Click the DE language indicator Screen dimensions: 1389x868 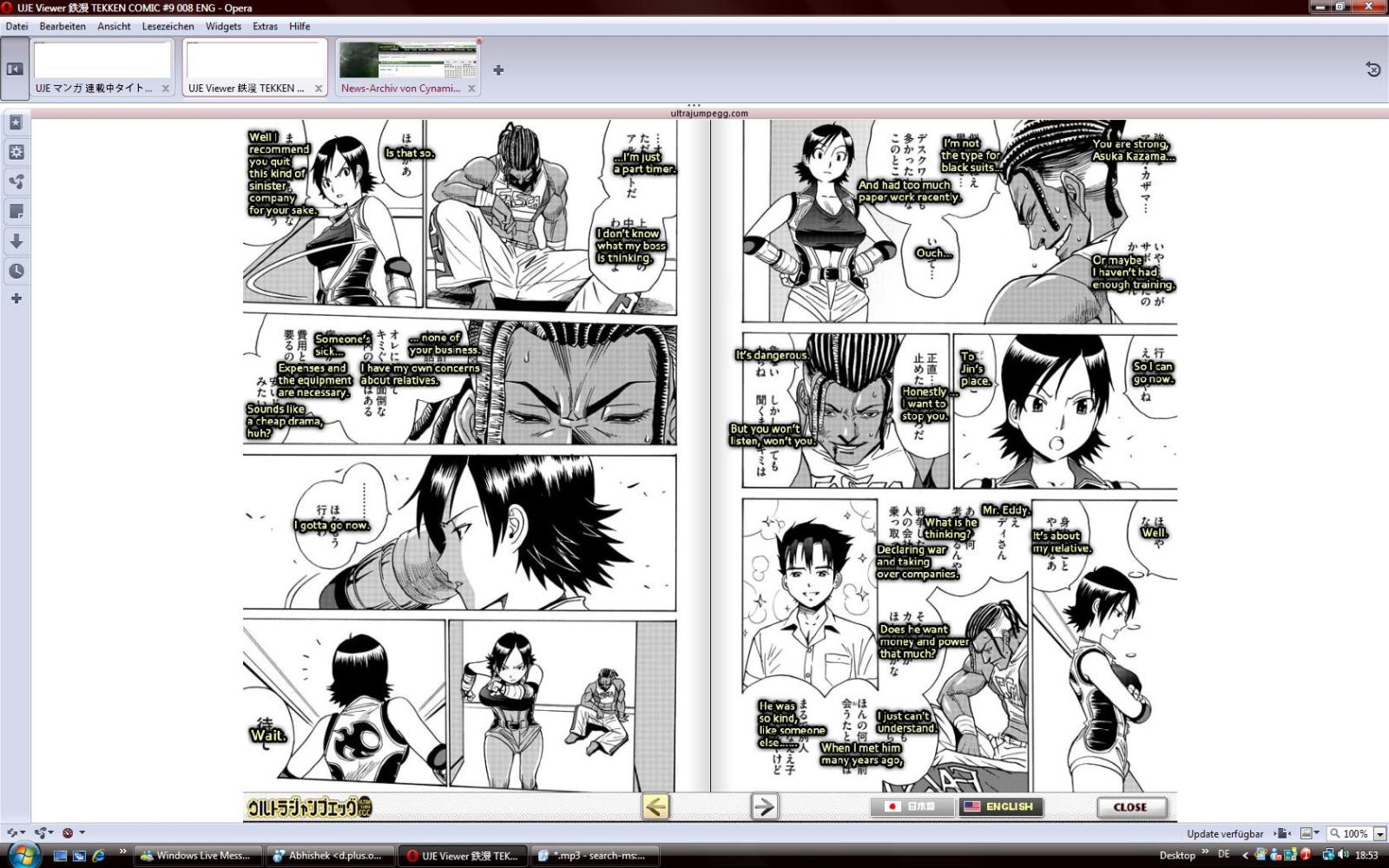1224,854
